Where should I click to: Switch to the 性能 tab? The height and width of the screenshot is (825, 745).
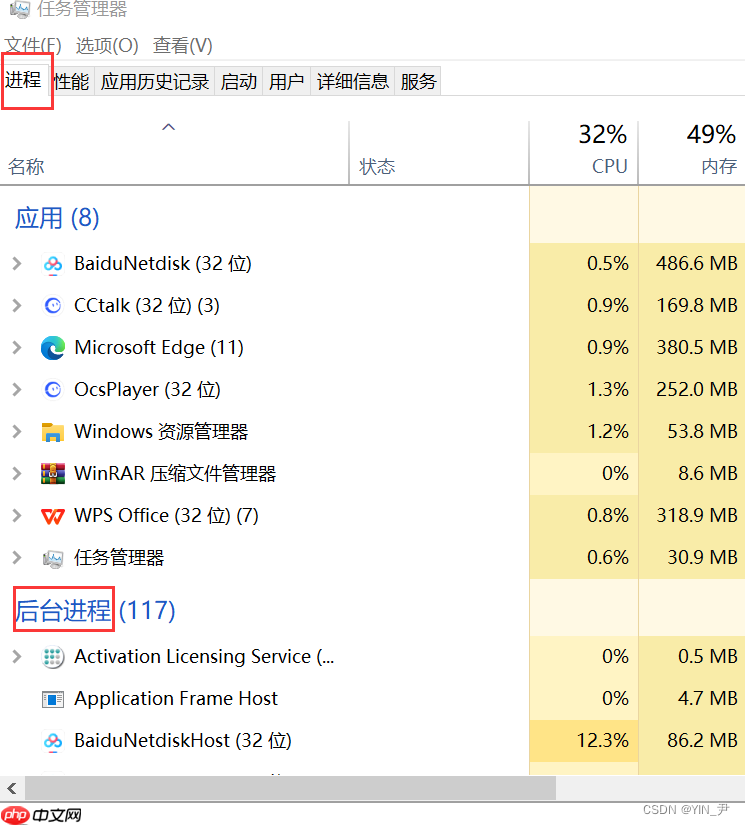coord(71,82)
